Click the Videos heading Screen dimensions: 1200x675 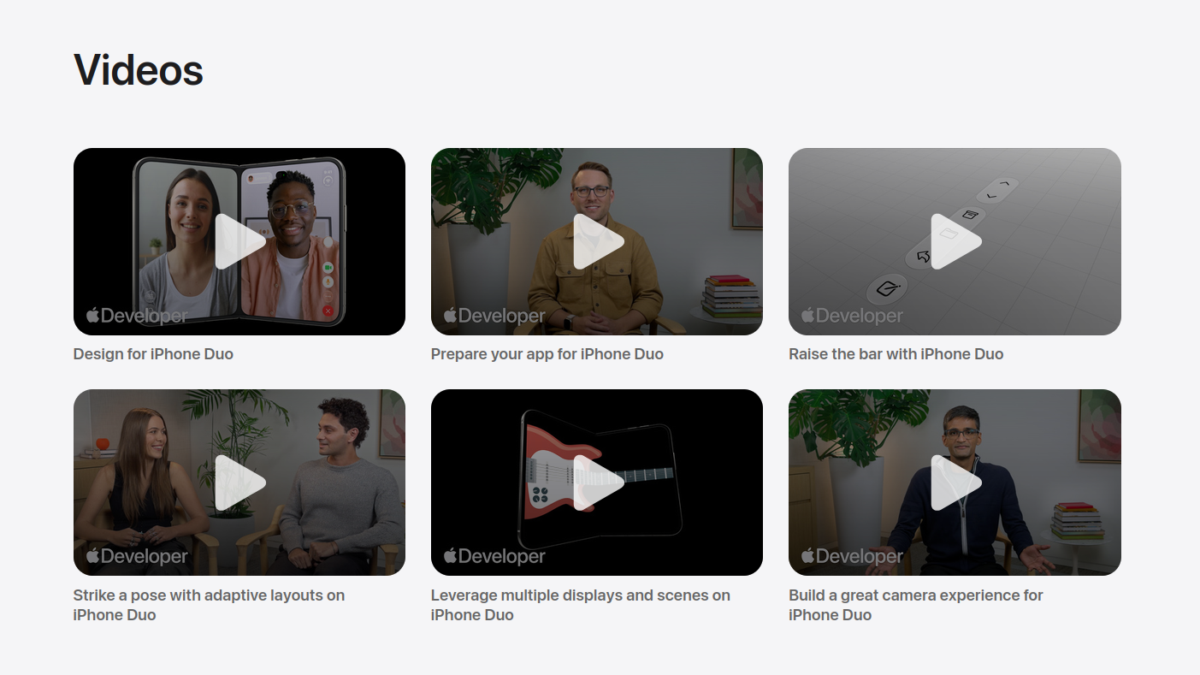[x=138, y=70]
